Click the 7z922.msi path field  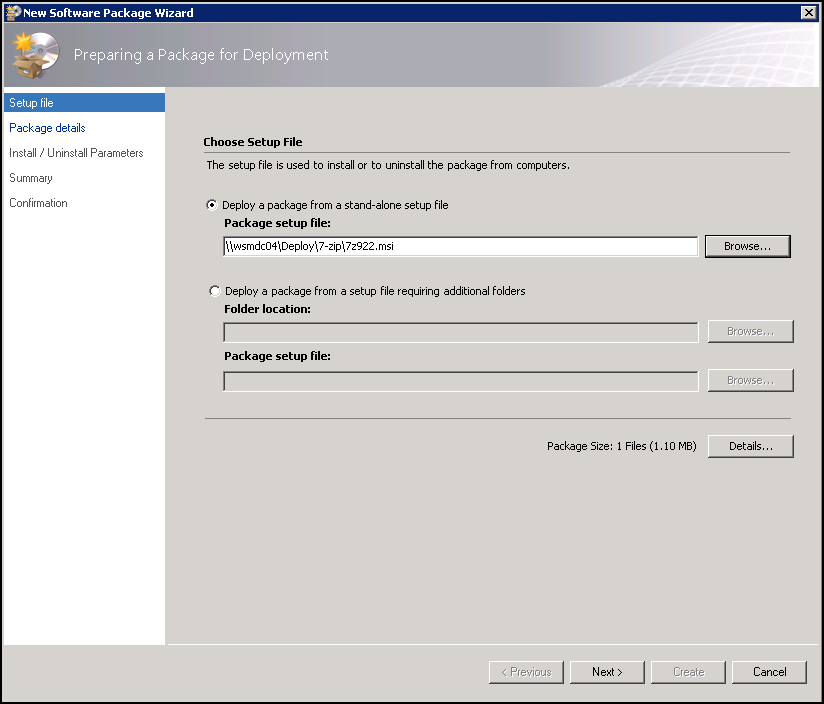pos(460,245)
